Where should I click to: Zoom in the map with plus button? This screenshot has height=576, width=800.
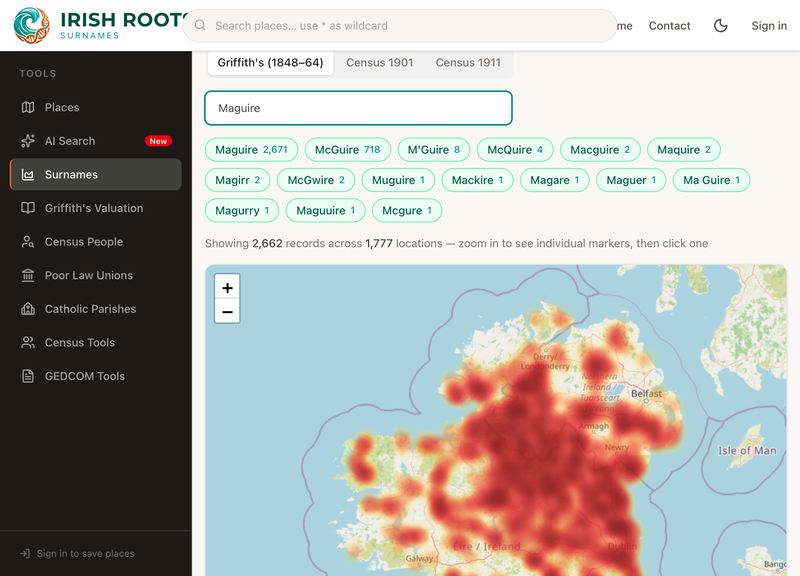point(228,288)
